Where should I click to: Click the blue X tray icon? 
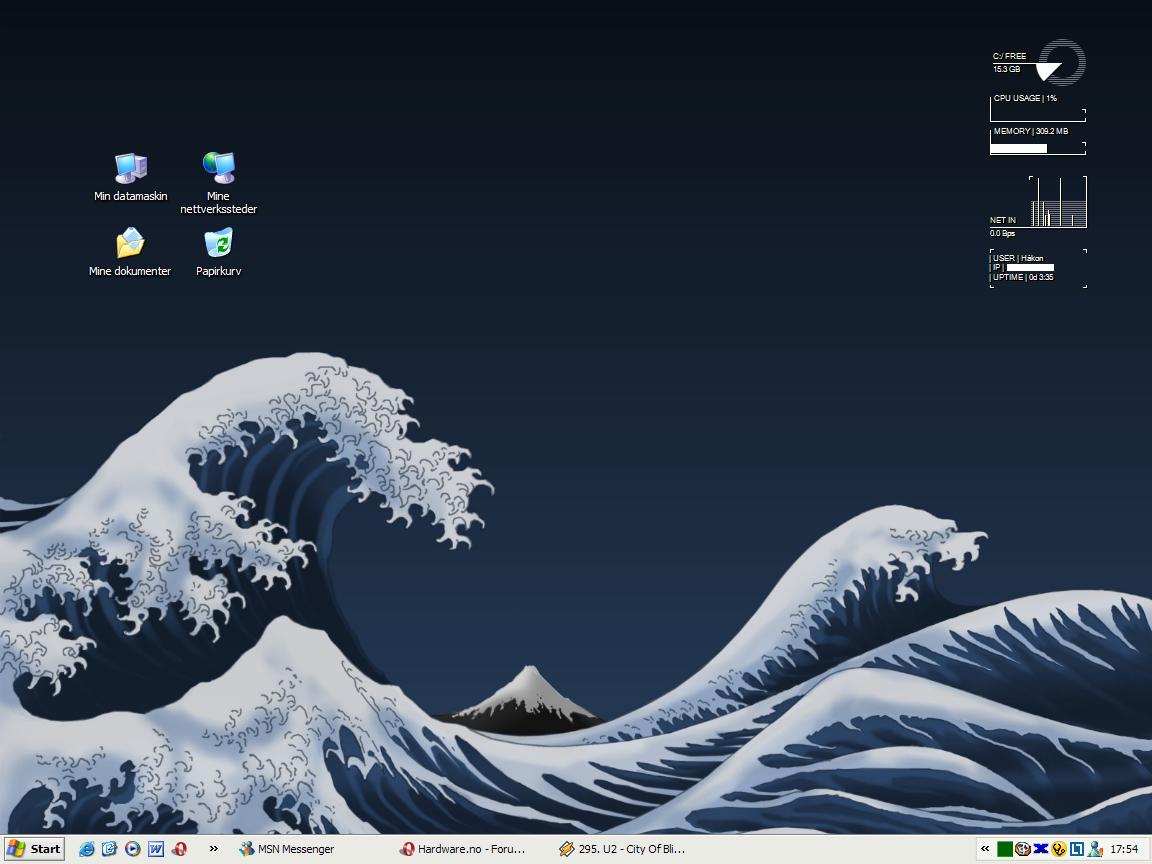[x=1041, y=849]
